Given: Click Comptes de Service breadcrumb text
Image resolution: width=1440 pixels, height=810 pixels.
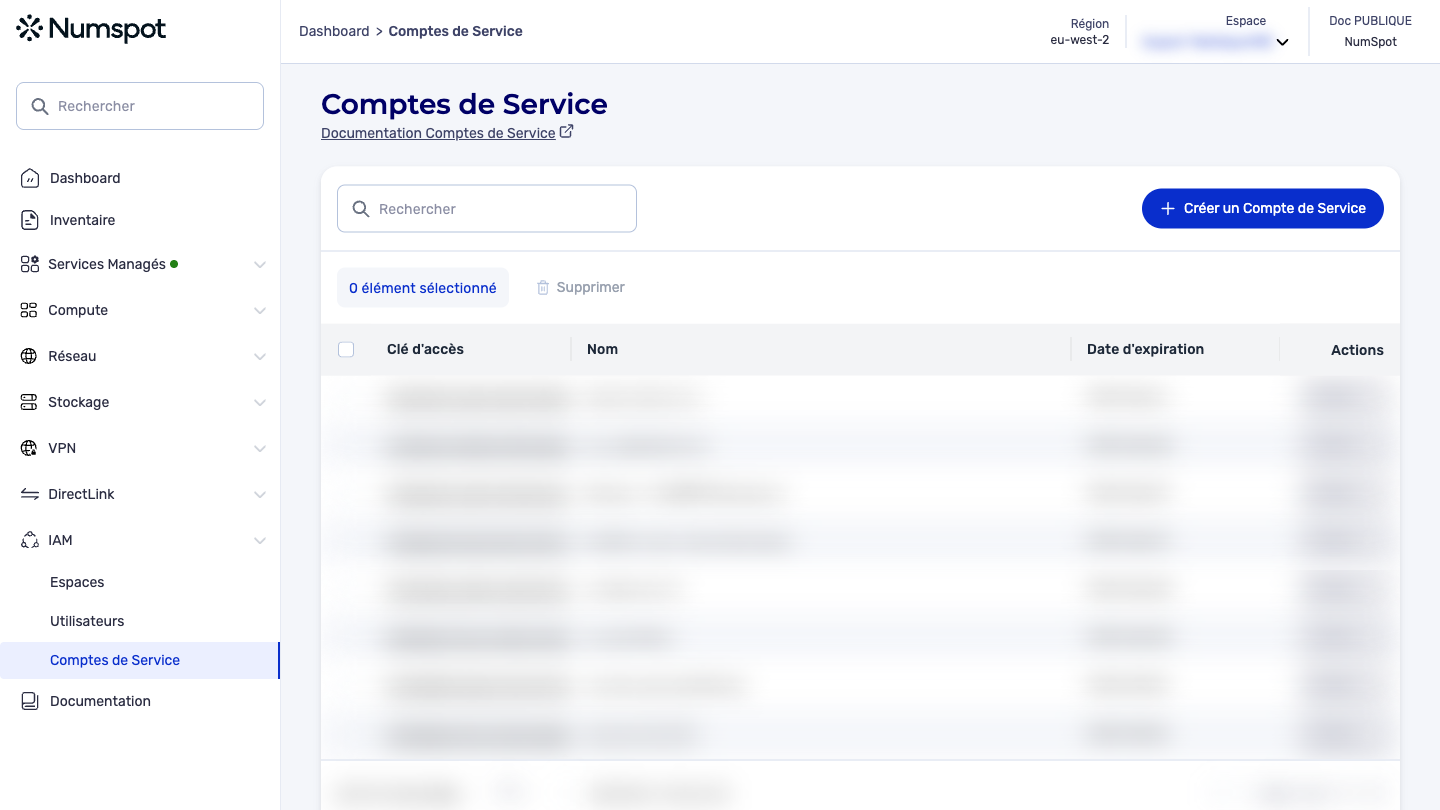Looking at the screenshot, I should (455, 31).
